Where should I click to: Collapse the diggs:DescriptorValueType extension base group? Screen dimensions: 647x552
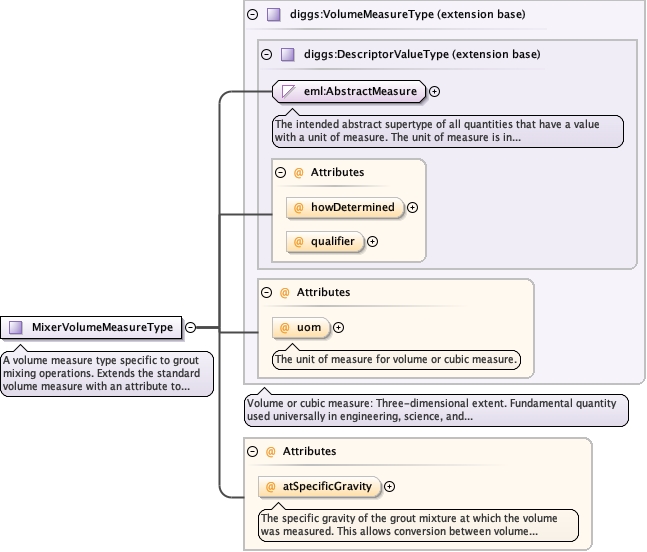[x=266, y=55]
